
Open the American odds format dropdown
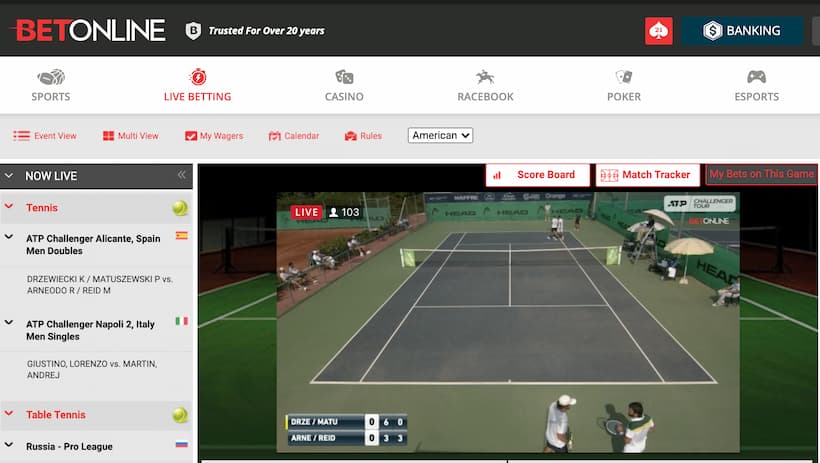440,135
